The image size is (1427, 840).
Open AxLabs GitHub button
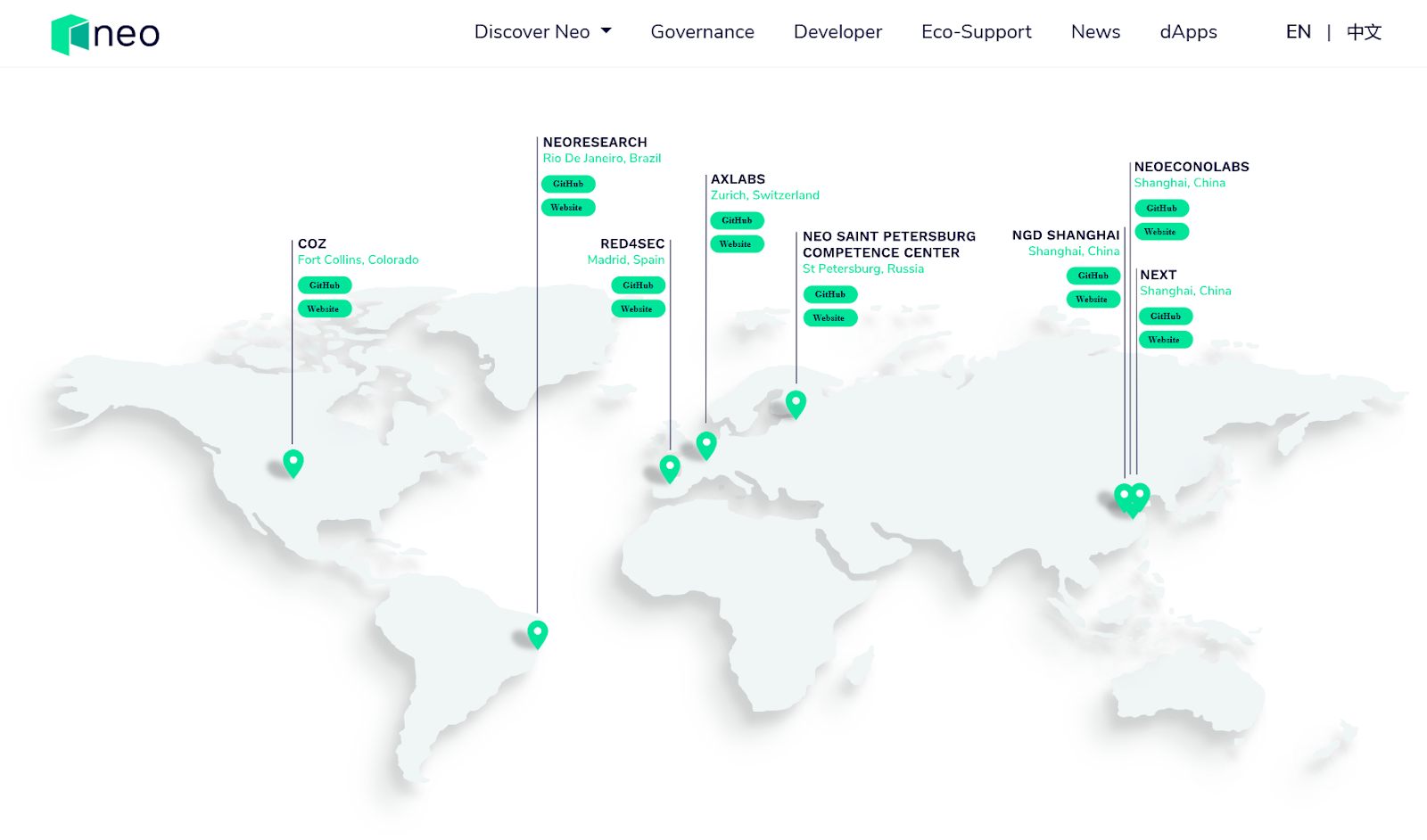pyautogui.click(x=737, y=220)
